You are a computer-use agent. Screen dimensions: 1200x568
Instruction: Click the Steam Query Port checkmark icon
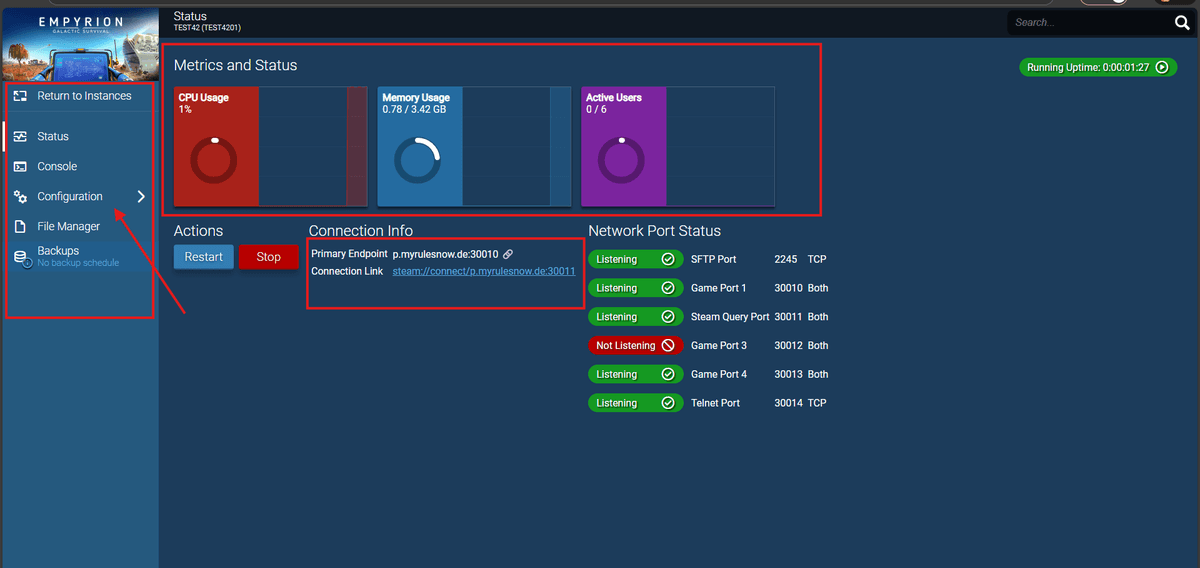[x=668, y=317]
